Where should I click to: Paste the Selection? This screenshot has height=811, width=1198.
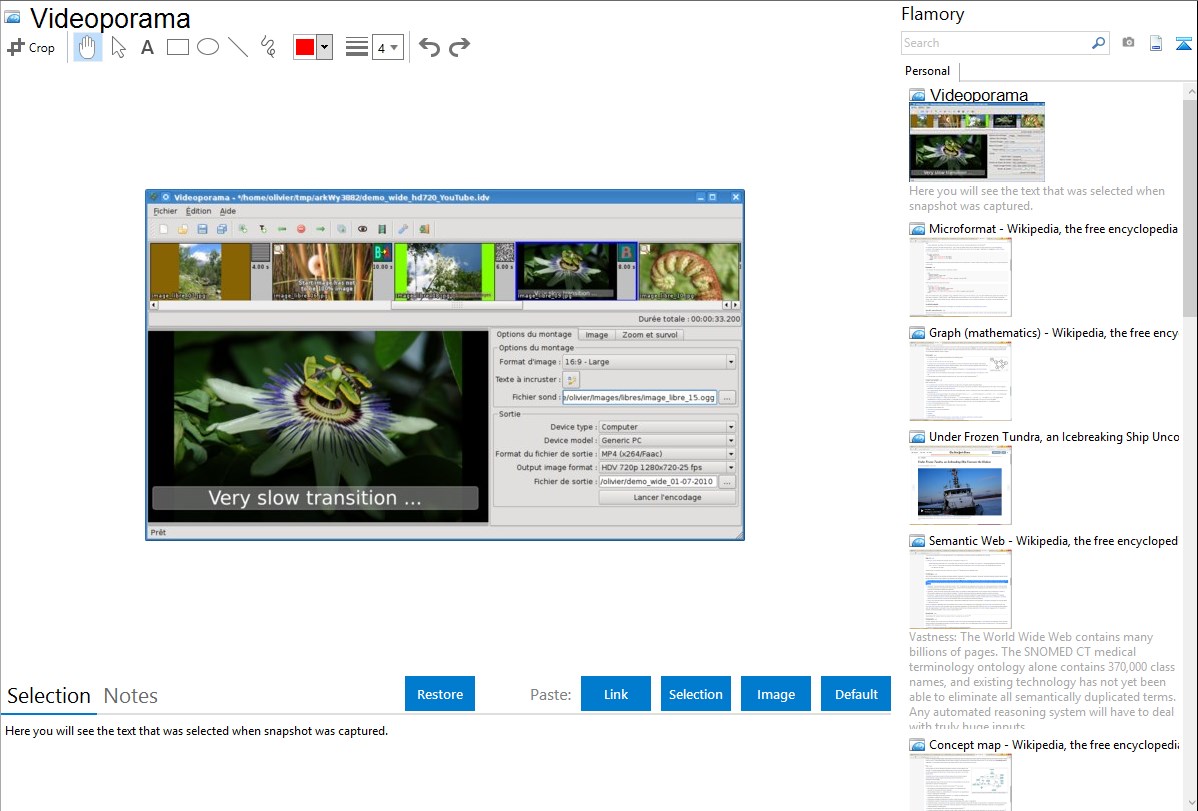695,694
